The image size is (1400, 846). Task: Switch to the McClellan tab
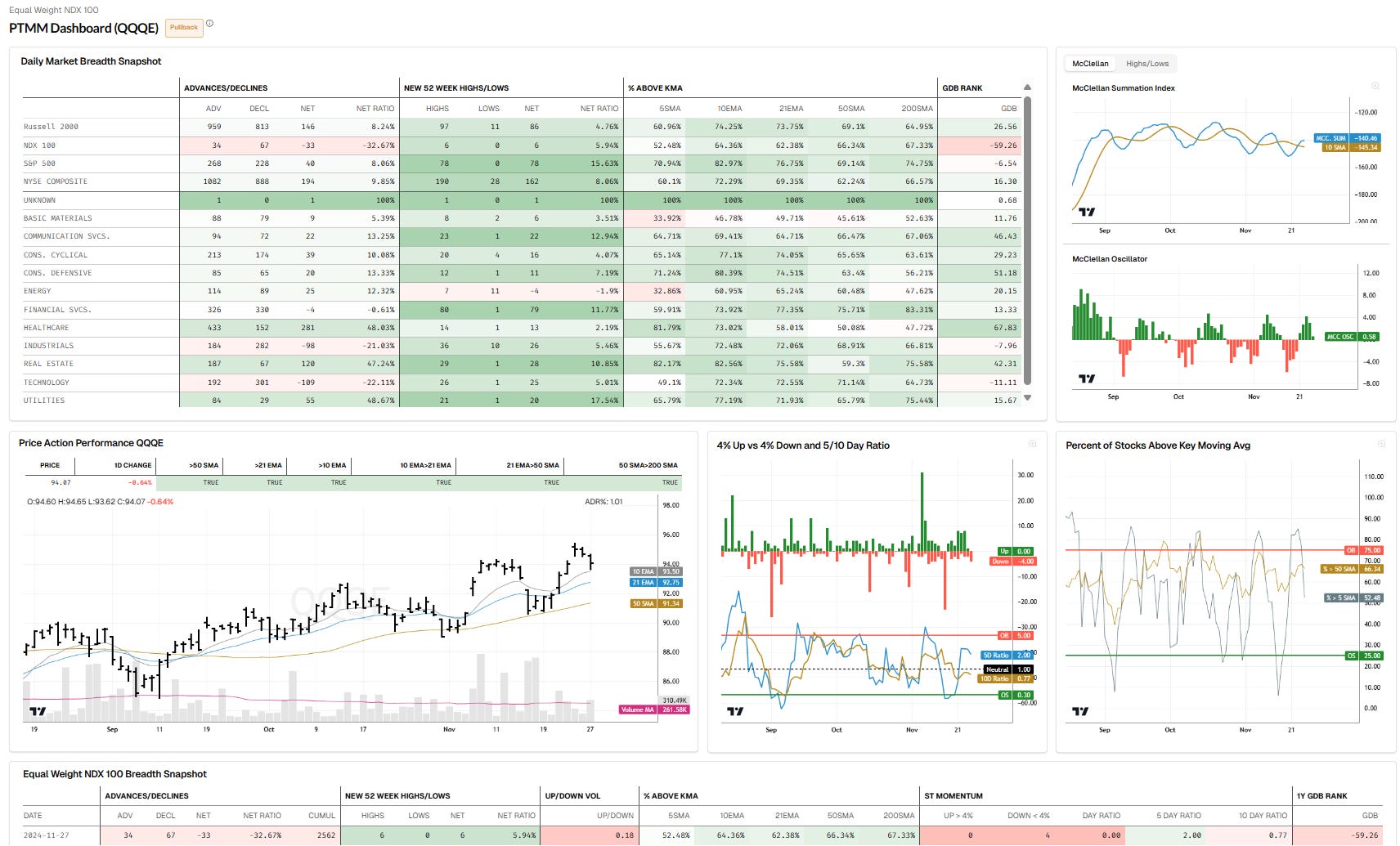point(1090,64)
